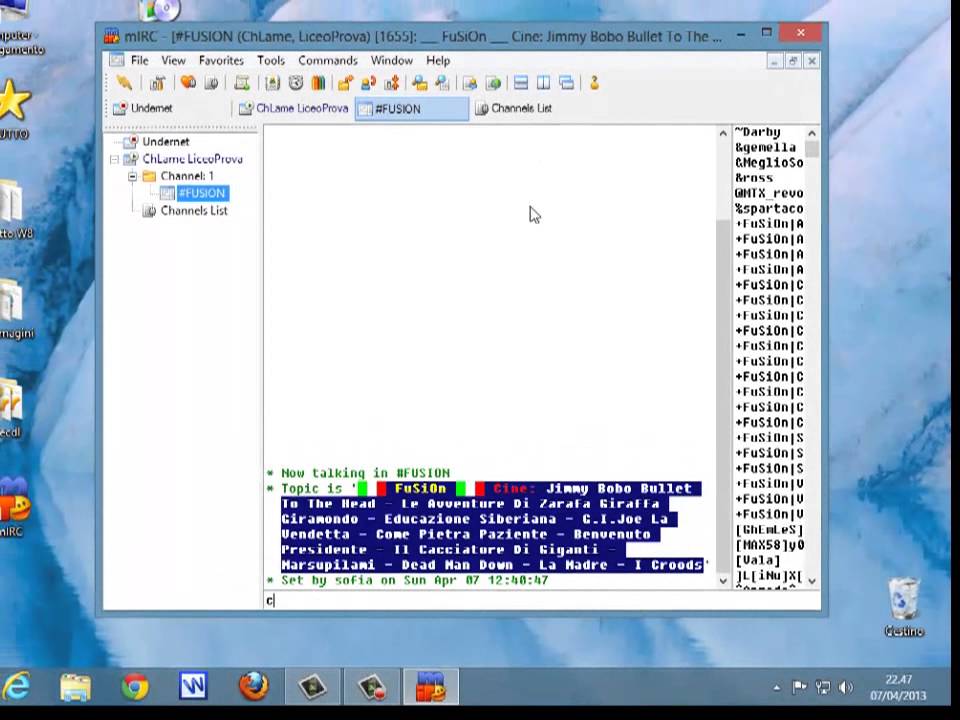
Task: Click the Connect lightning bolt toolbar icon
Action: tap(124, 83)
